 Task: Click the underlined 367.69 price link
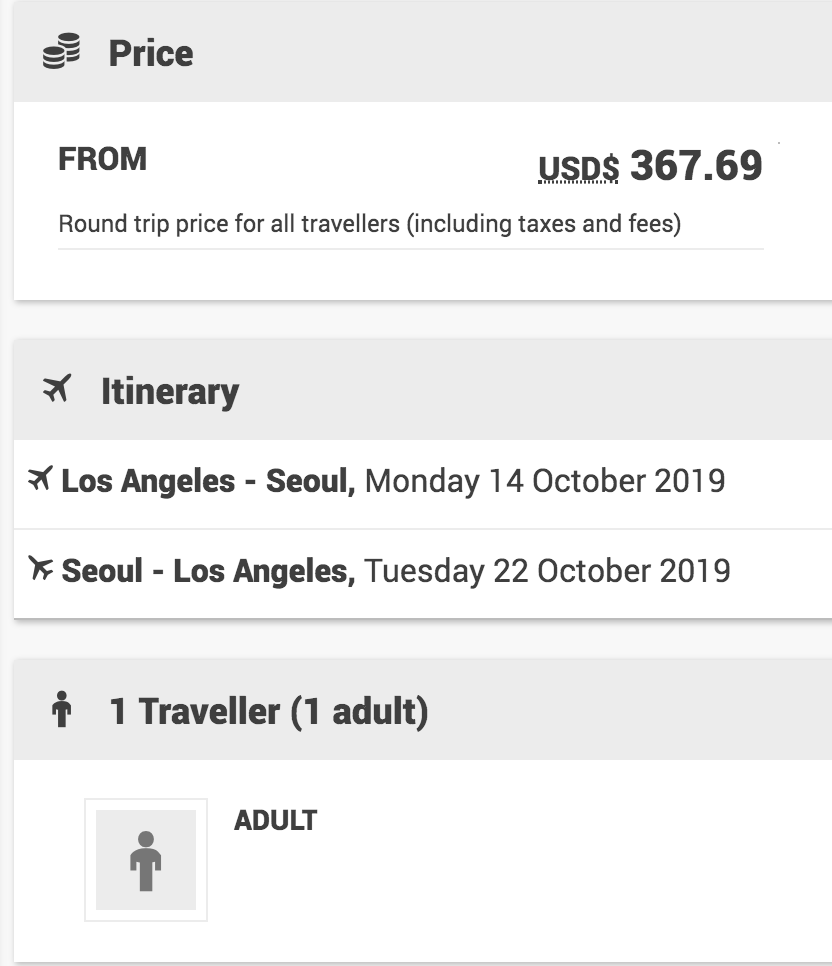click(x=698, y=165)
